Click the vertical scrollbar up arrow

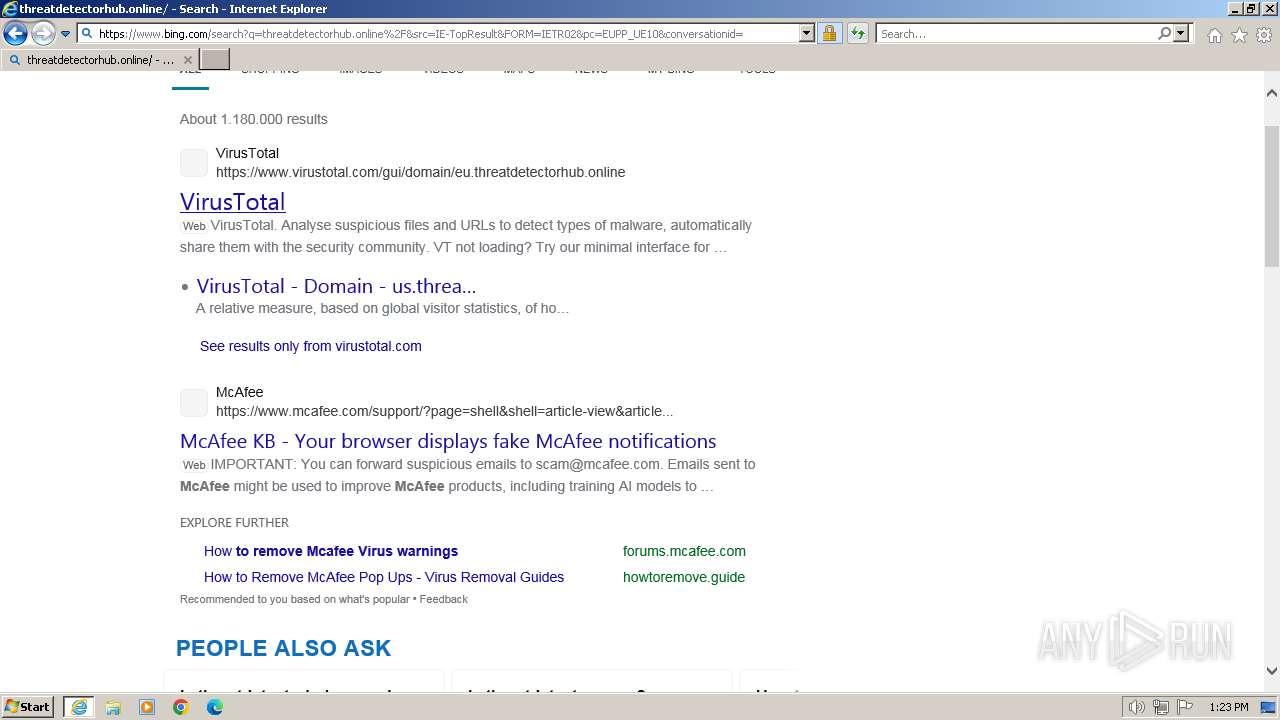coord(1271,93)
